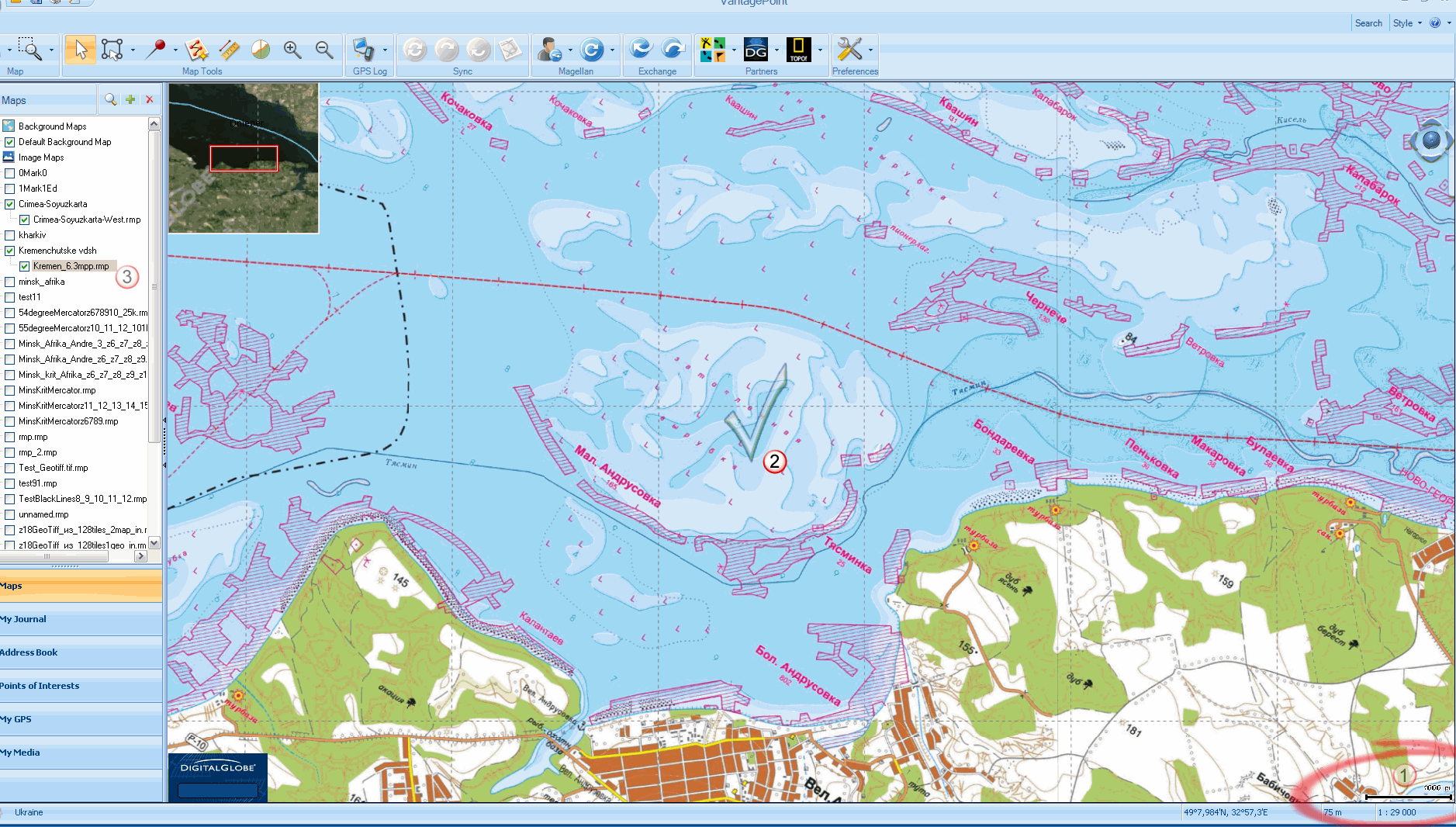Viewport: 1456px width, 827px height.
Task: Click the green plus add map icon
Action: click(130, 99)
